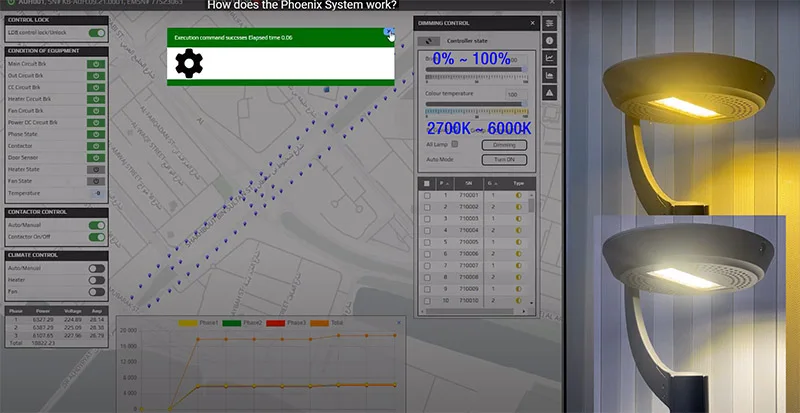
Task: Open the area chart icon in the sidebar
Action: point(549,76)
